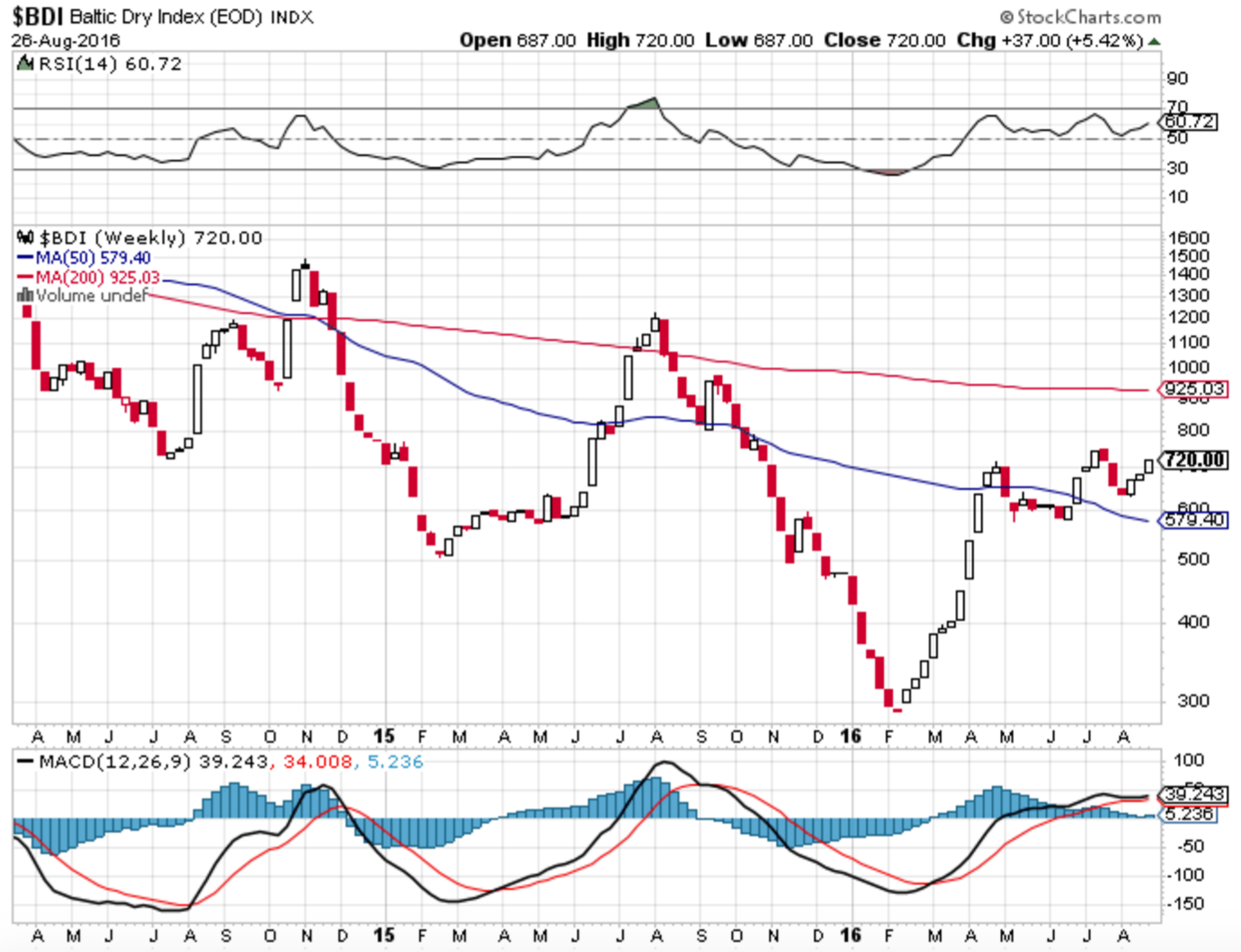Image resolution: width=1241 pixels, height=952 pixels.
Task: Select the MA(200) 925.03 legend label
Action: click(98, 278)
